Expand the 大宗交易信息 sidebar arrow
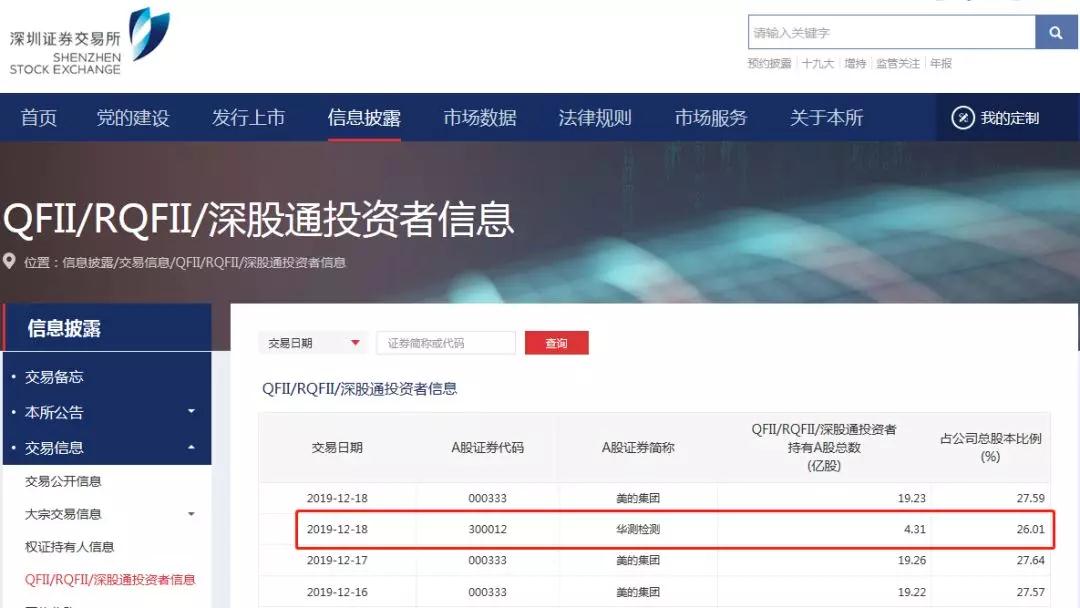The width and height of the screenshot is (1080, 608). tap(191, 514)
